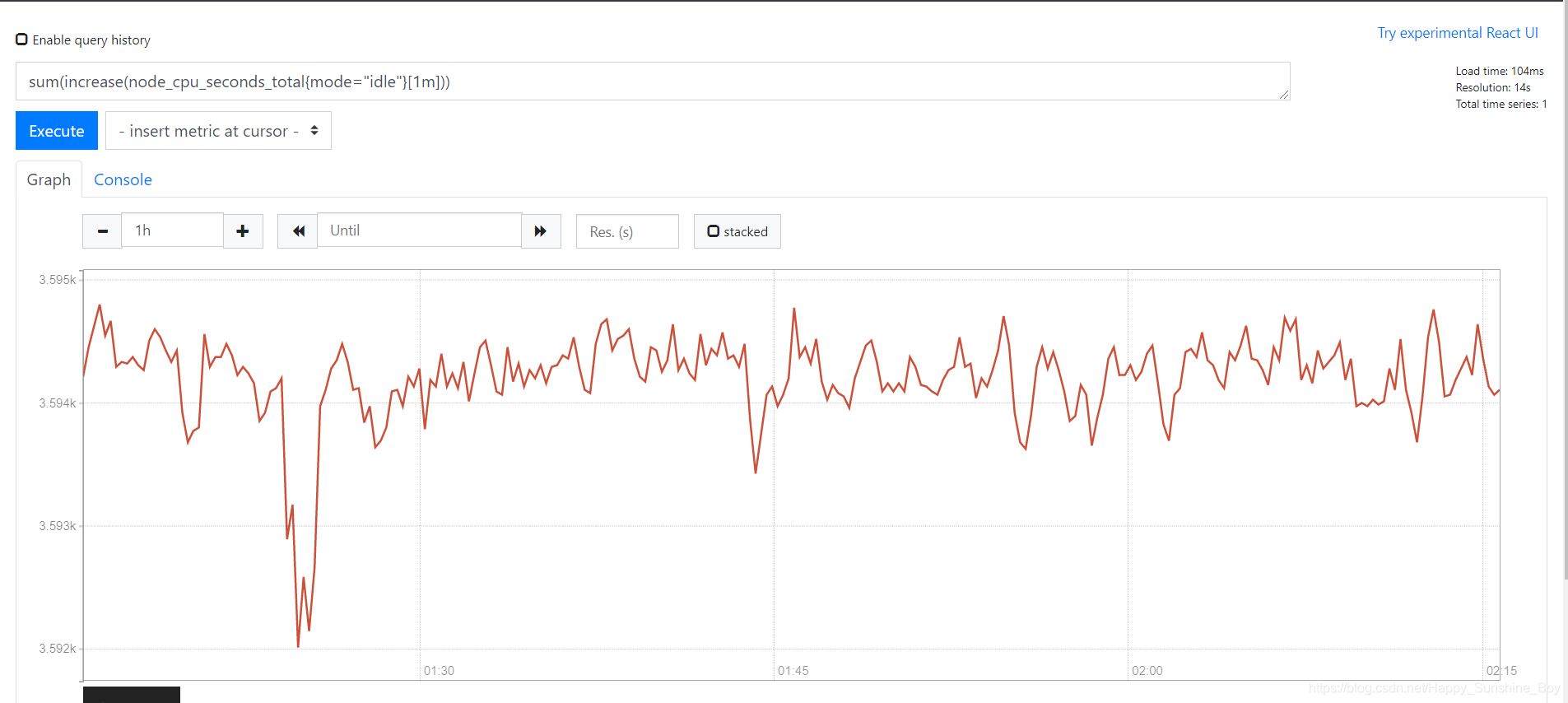Click the 01:45 x-axis label
Image resolution: width=1568 pixels, height=703 pixels.
click(793, 671)
